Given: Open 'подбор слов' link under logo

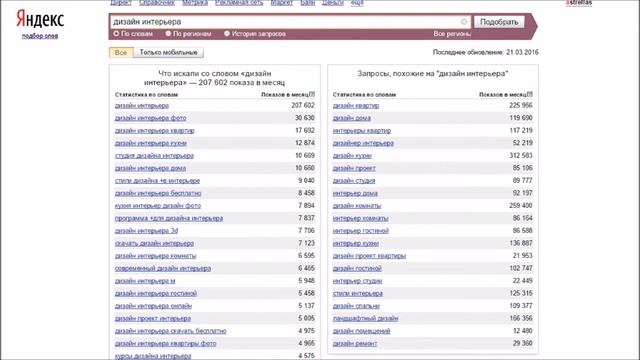Looking at the screenshot, I should 40,36.
